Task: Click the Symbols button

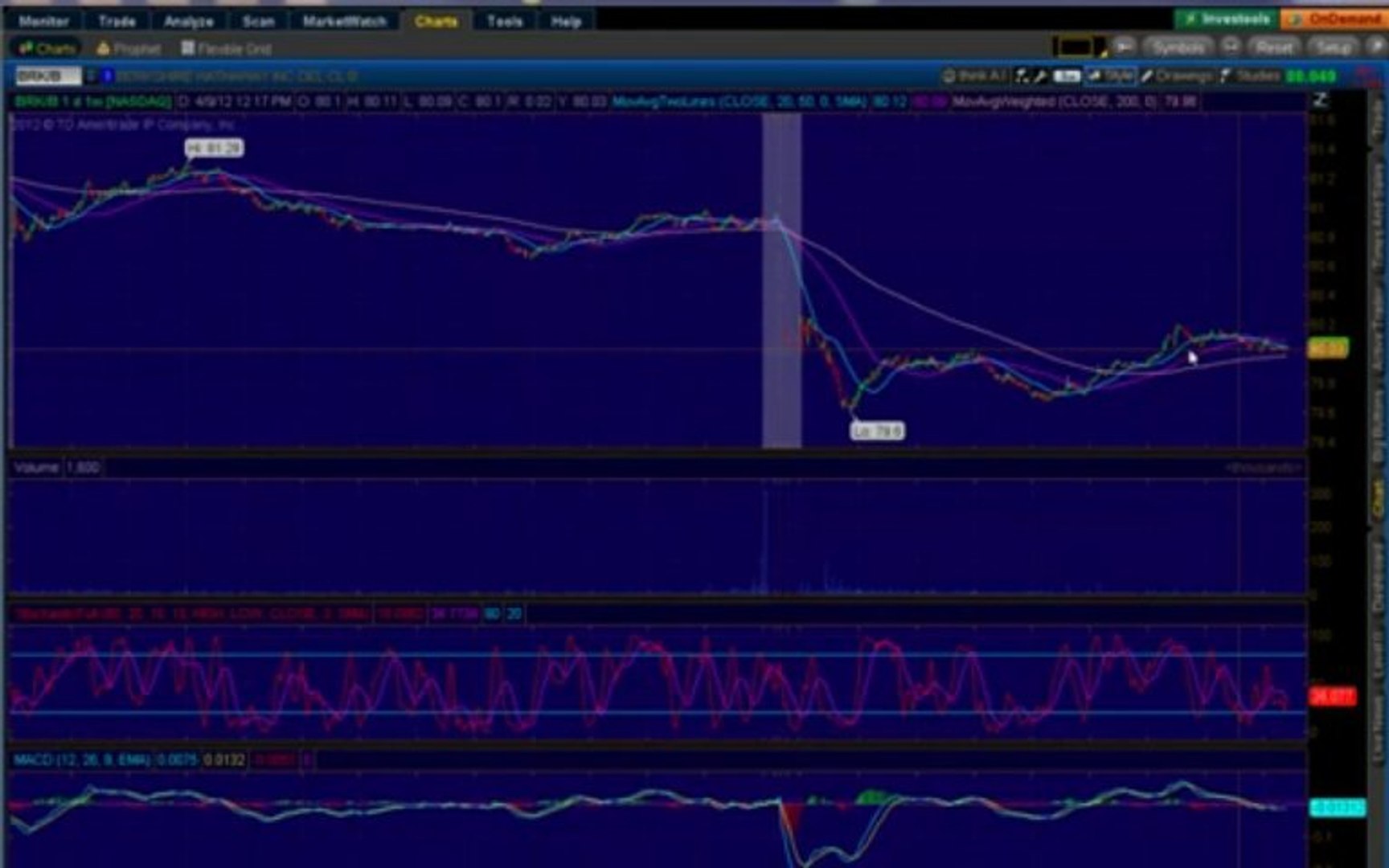Action: (1178, 47)
